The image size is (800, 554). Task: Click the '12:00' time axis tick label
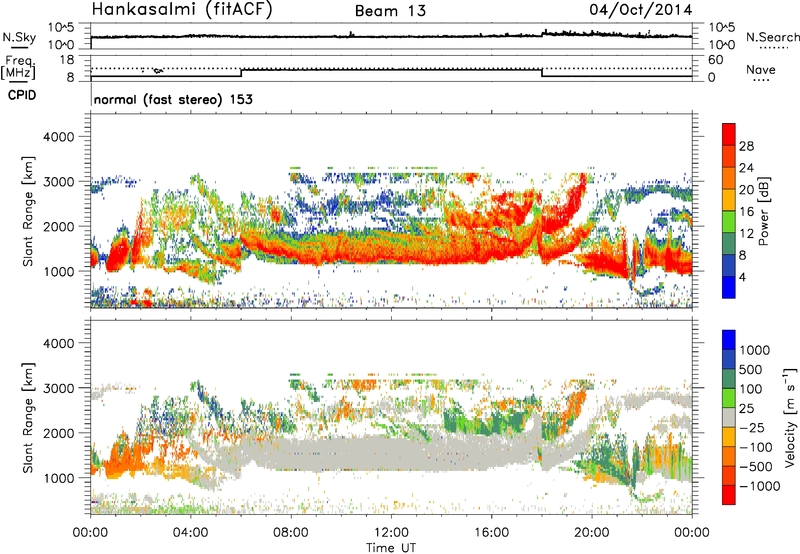391,533
